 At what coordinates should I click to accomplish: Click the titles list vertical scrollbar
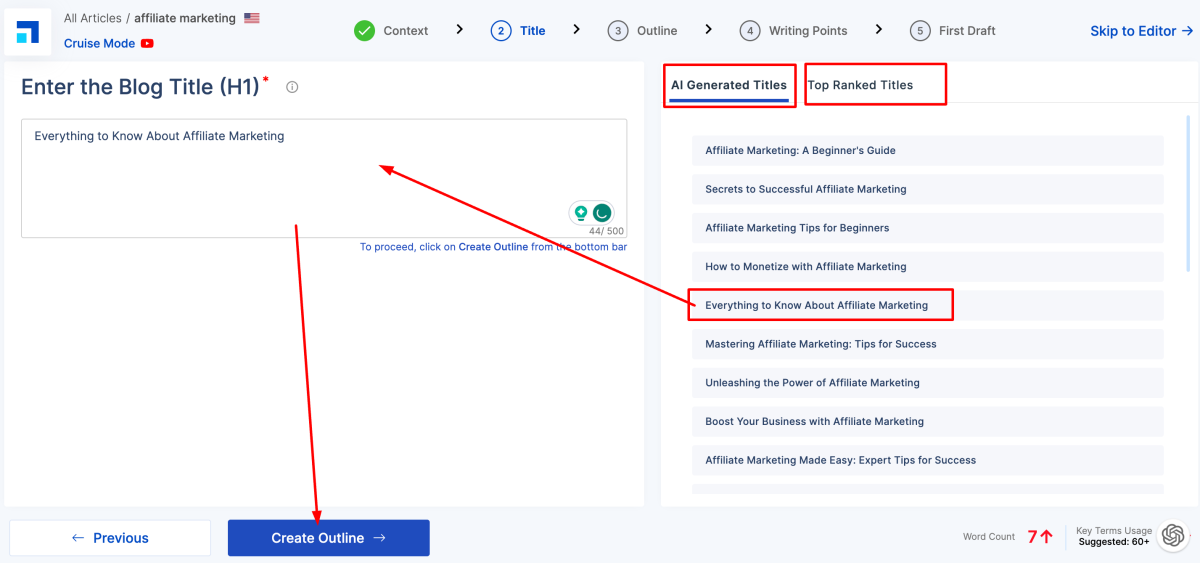click(1187, 200)
